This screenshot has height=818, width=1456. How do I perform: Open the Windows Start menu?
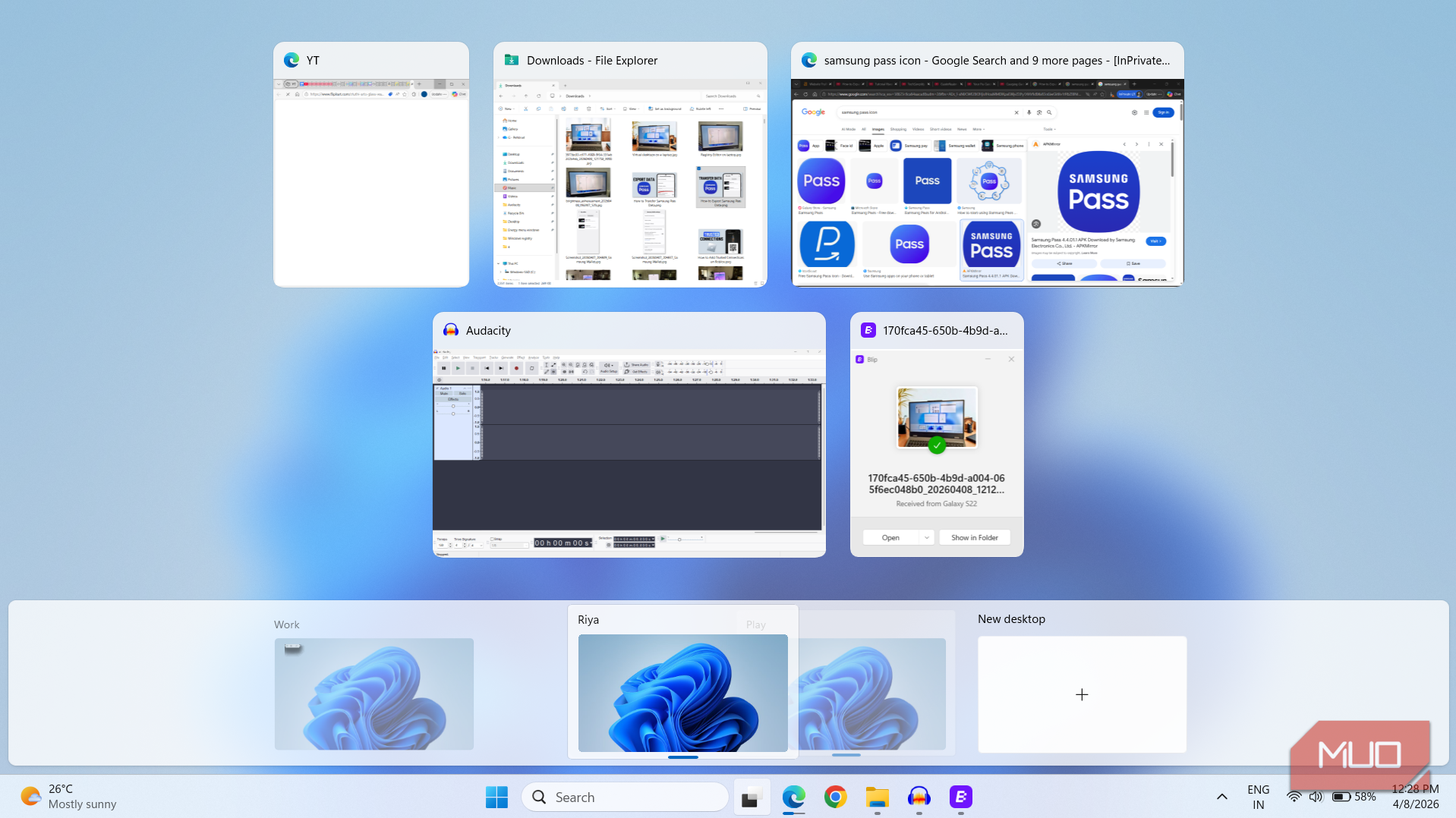(496, 797)
